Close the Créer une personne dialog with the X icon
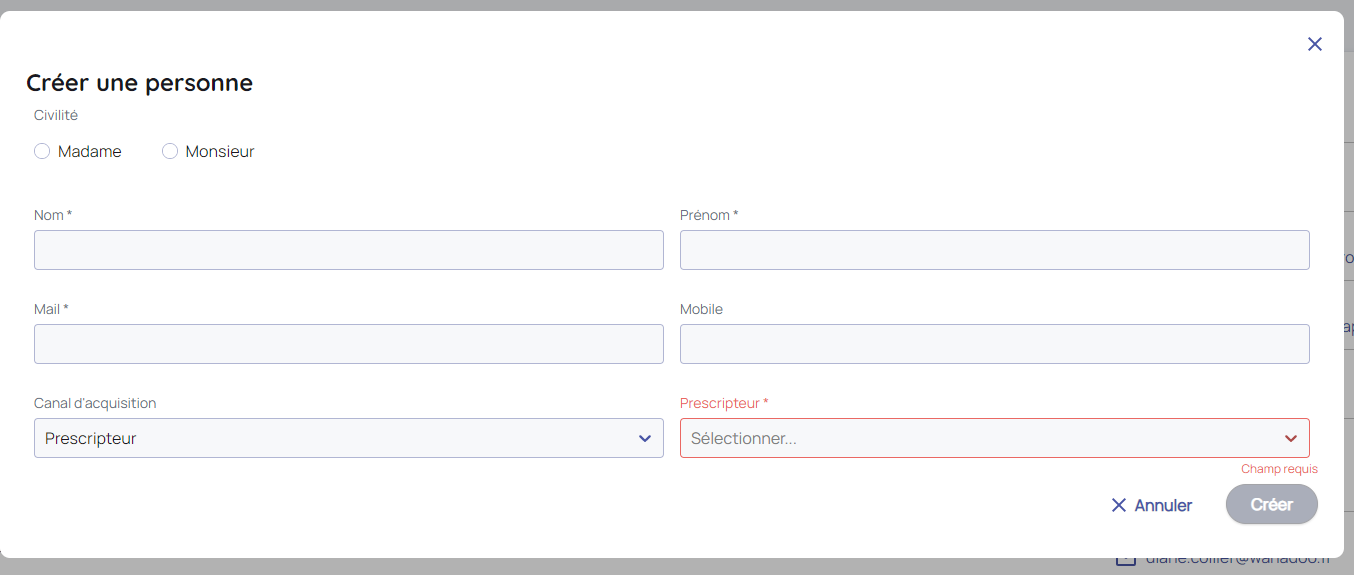This screenshot has height=575, width=1354. pyautogui.click(x=1315, y=44)
